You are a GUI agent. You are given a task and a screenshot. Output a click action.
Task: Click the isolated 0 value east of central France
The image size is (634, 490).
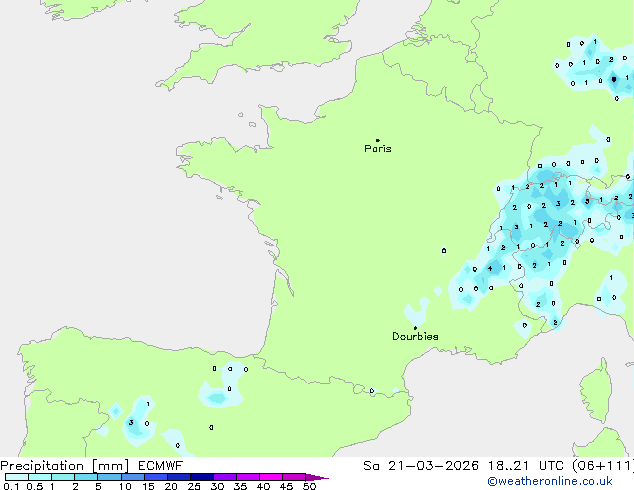tap(444, 251)
